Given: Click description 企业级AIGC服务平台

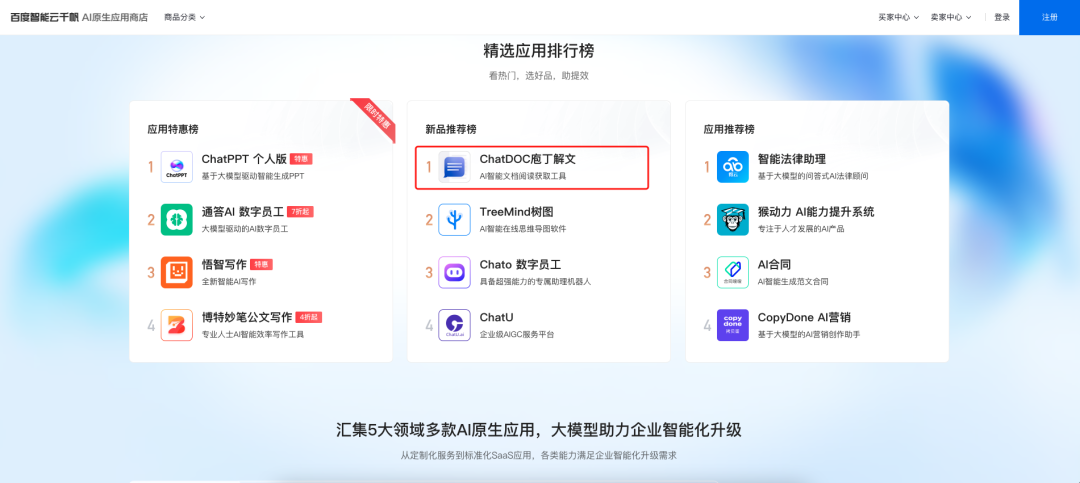Looking at the screenshot, I should point(517,335).
